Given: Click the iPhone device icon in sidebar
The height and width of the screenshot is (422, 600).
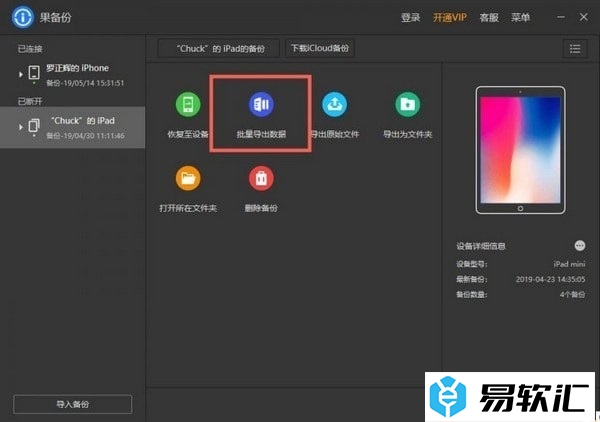Looking at the screenshot, I should tap(34, 73).
